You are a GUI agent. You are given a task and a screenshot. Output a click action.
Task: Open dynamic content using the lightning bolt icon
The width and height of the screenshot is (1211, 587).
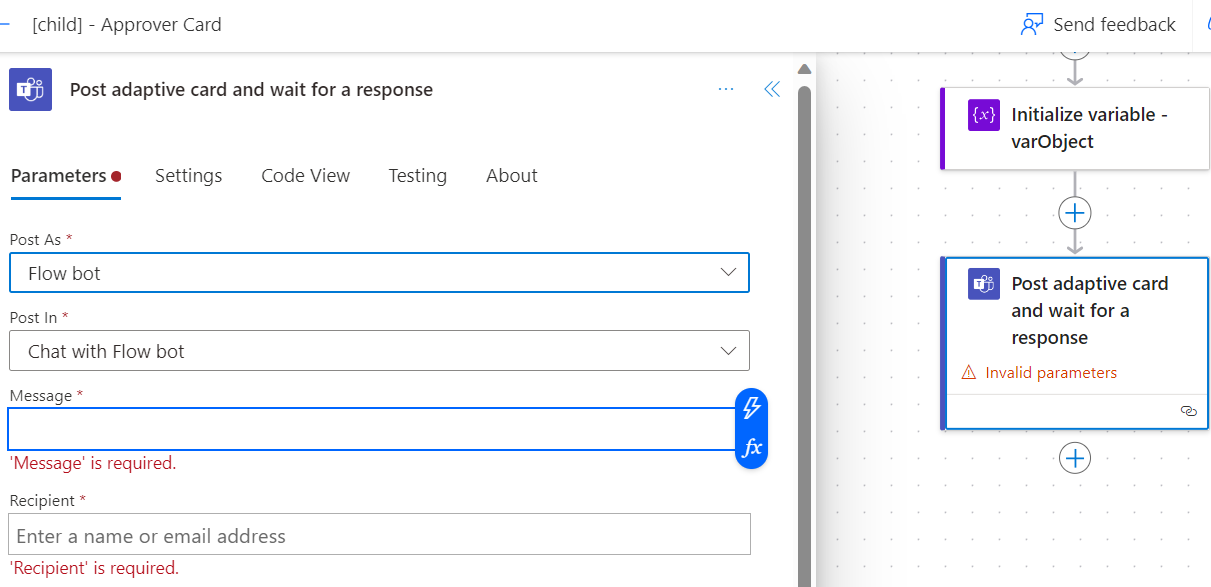(x=751, y=409)
